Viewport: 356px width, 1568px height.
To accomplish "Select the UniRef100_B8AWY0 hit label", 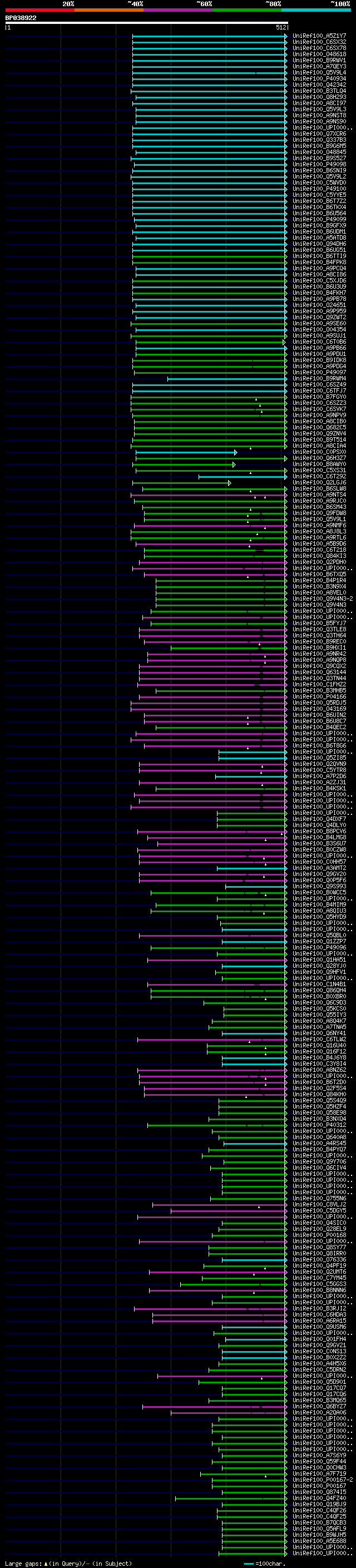I will (319, 464).
